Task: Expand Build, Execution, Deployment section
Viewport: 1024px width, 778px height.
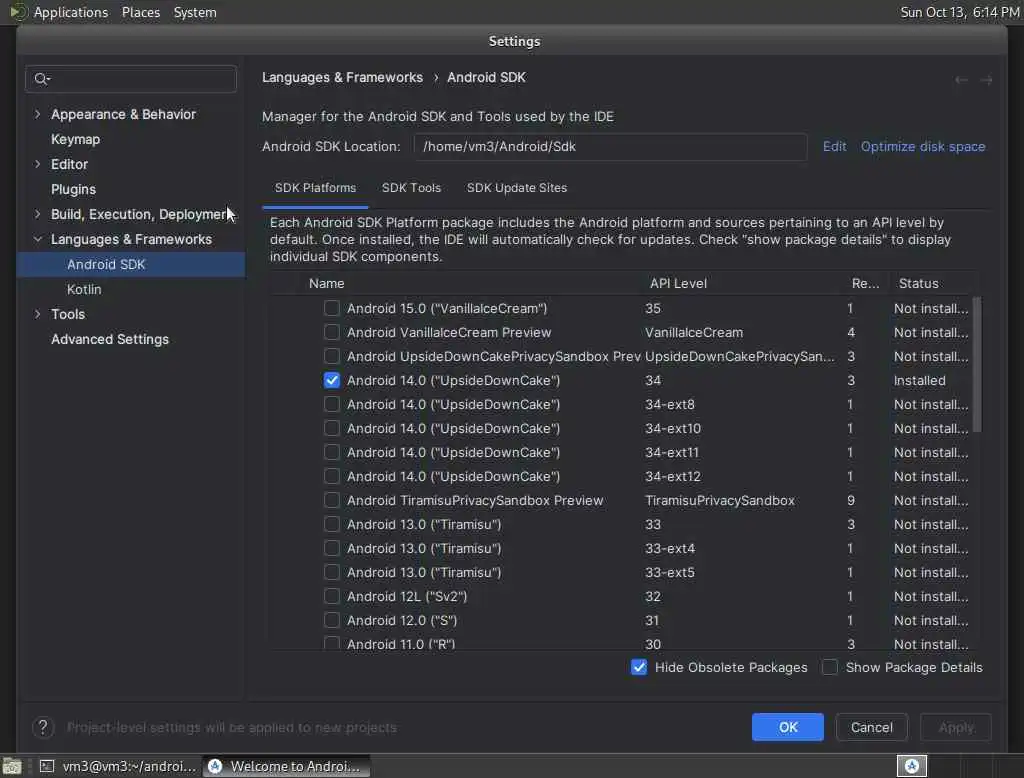Action: tap(37, 214)
